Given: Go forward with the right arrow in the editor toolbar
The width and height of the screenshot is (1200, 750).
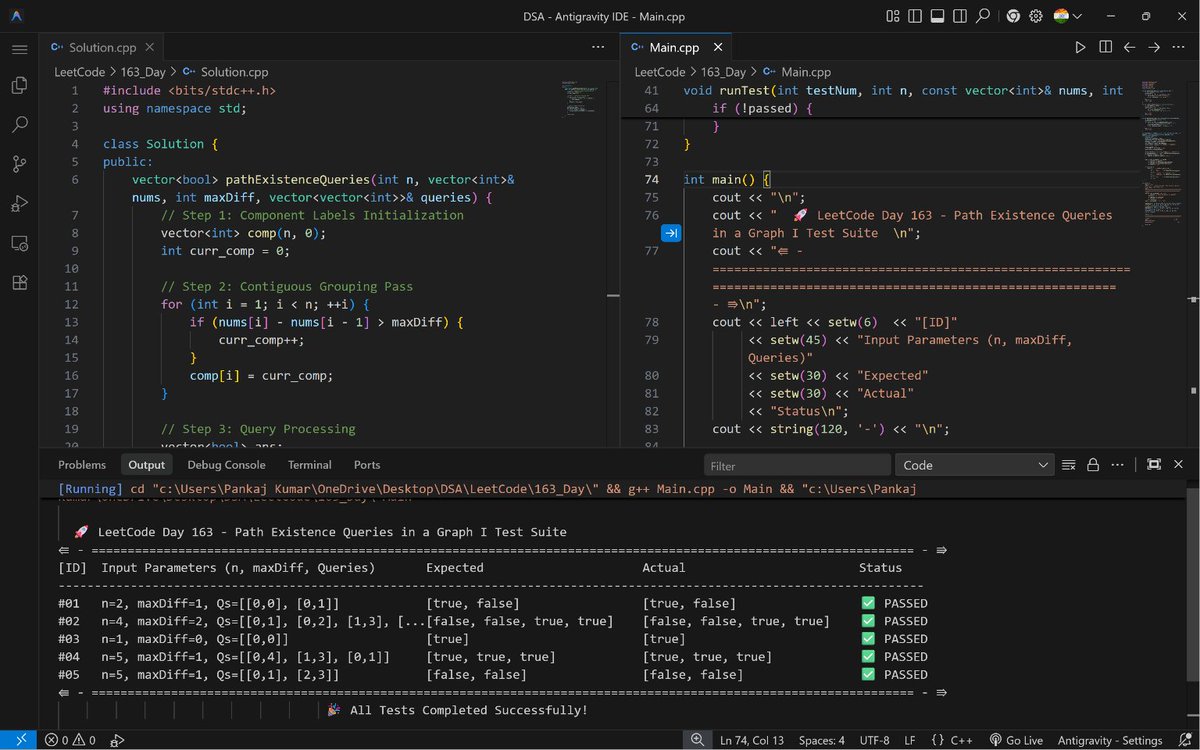Looking at the screenshot, I should tap(1154, 47).
